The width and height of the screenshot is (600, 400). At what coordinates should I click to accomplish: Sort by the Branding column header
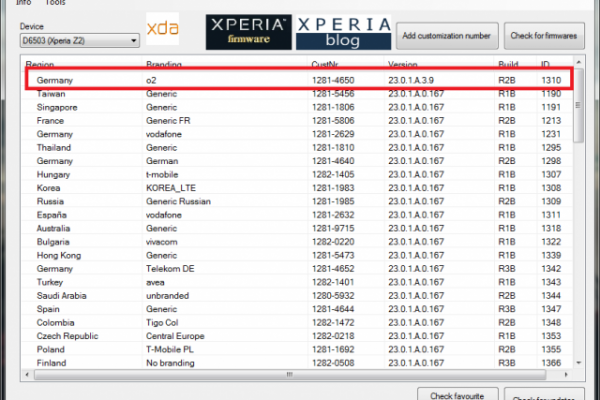tap(164, 64)
